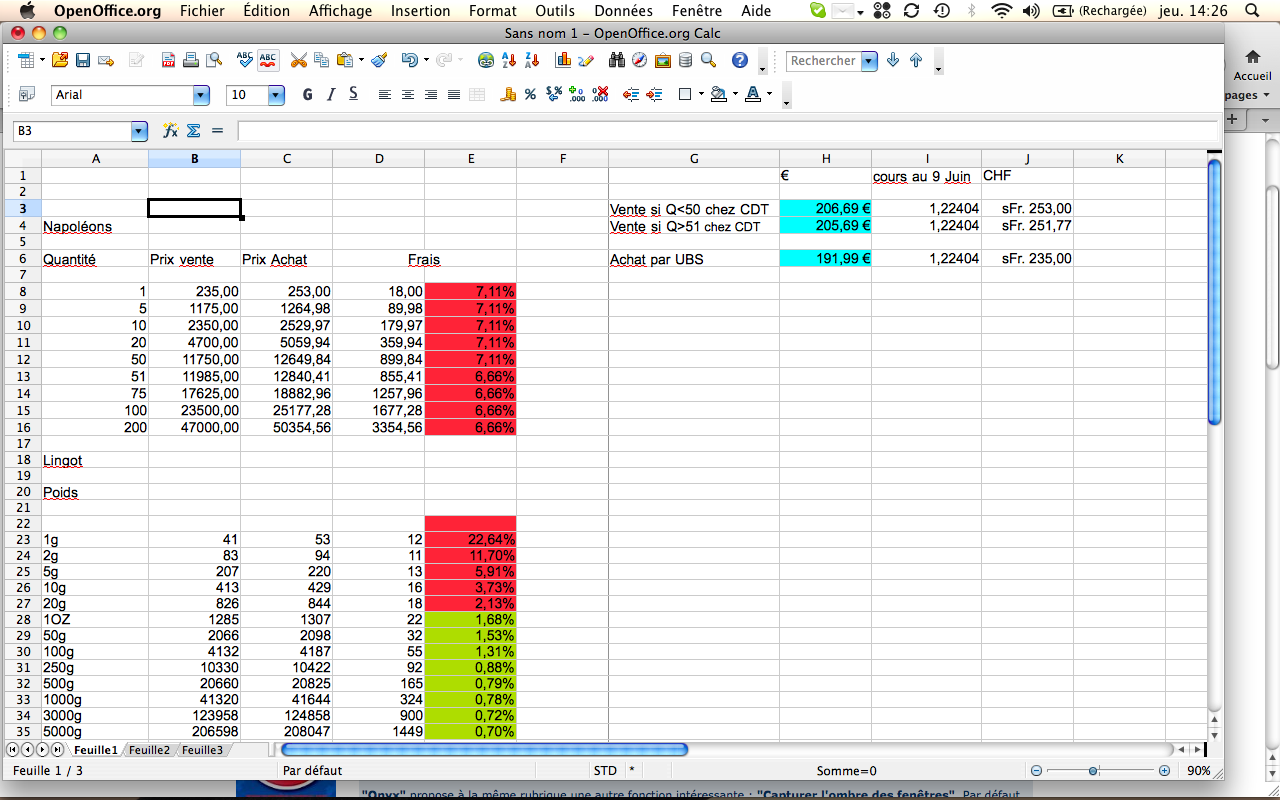Screen dimensions: 1280x800
Task: Click the Function Wizard button
Action: (170, 131)
